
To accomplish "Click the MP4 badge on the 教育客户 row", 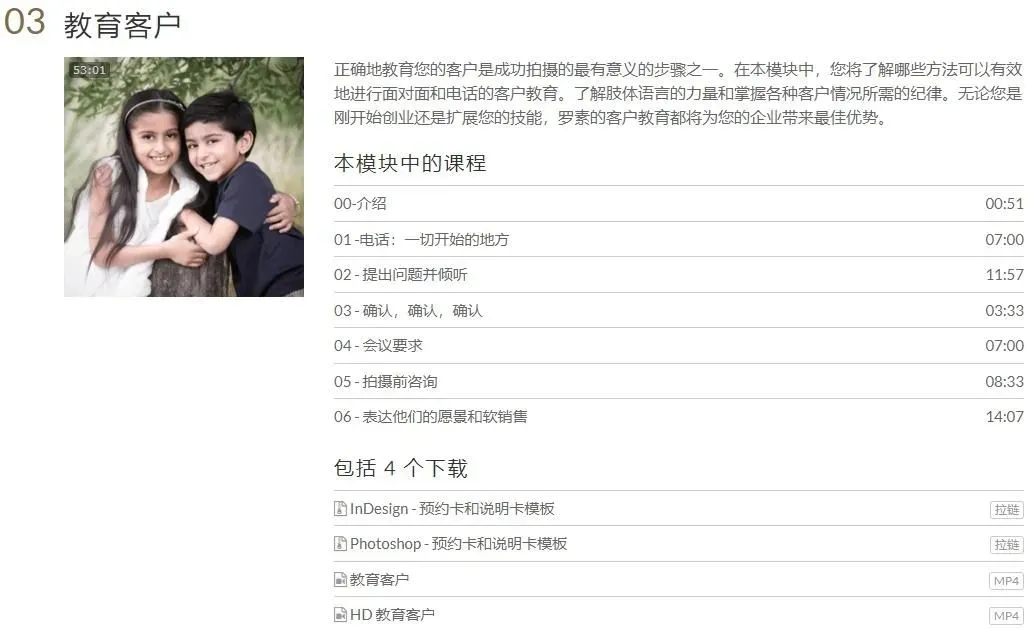I will 1006,581.
